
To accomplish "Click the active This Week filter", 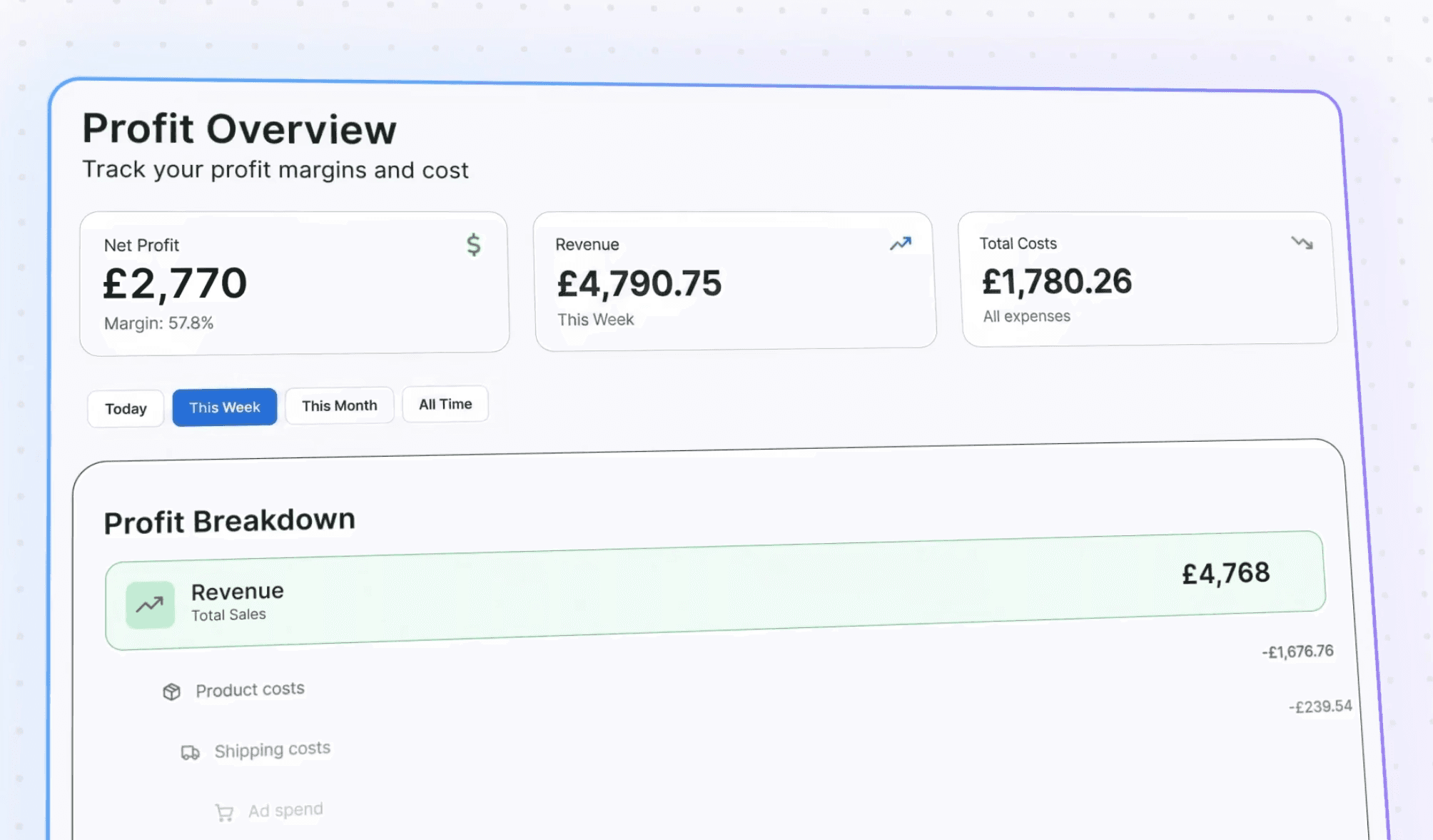I will click(x=224, y=407).
